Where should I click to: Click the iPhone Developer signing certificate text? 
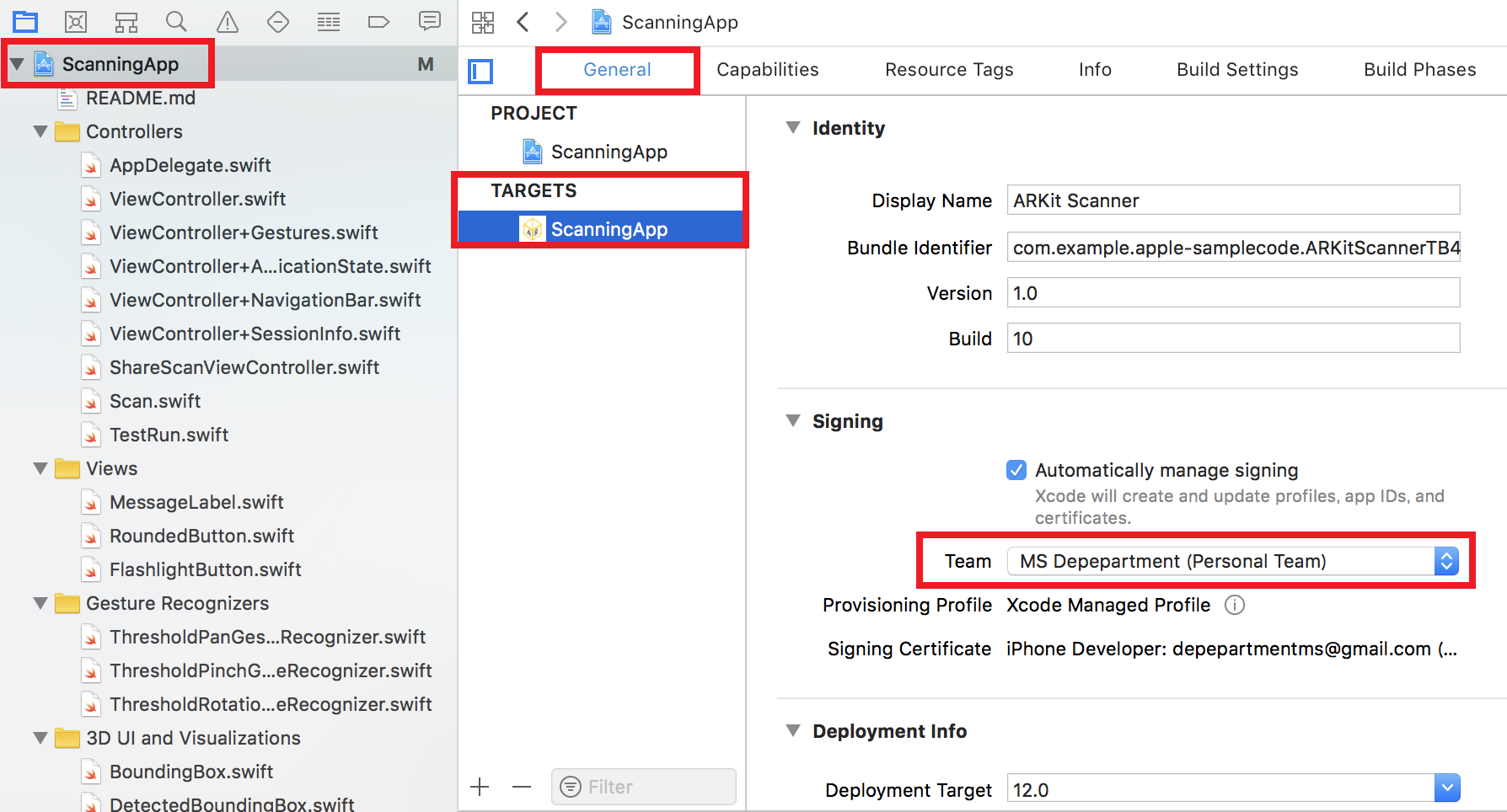tap(1231, 649)
